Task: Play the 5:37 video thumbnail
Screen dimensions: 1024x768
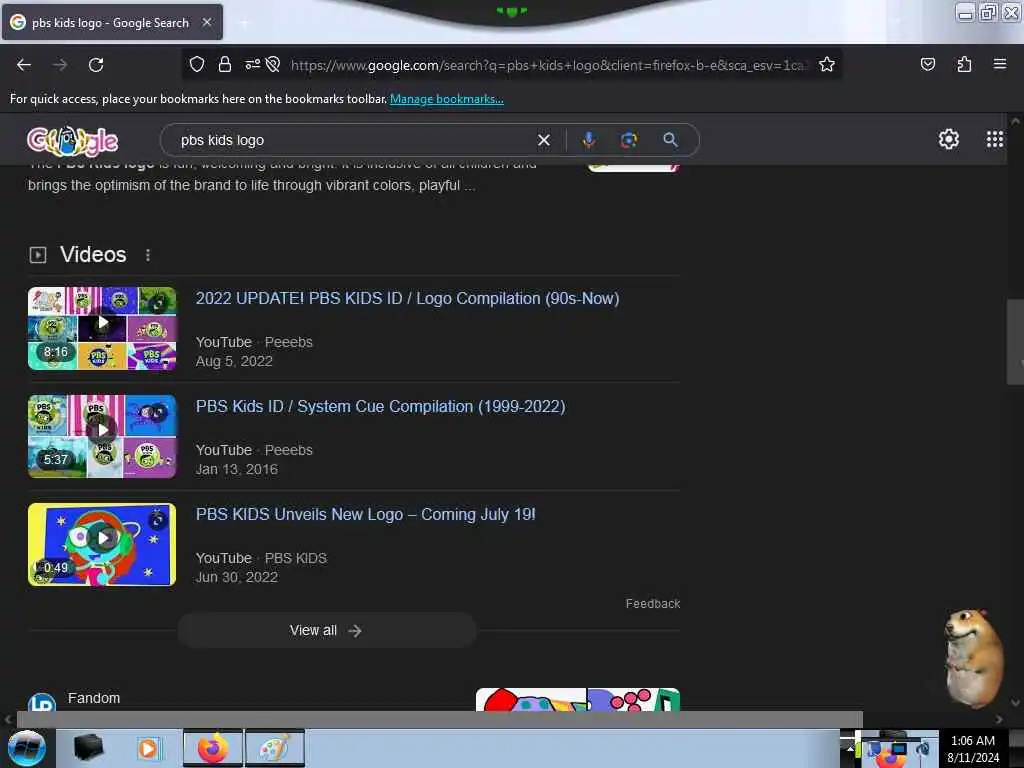Action: (102, 436)
